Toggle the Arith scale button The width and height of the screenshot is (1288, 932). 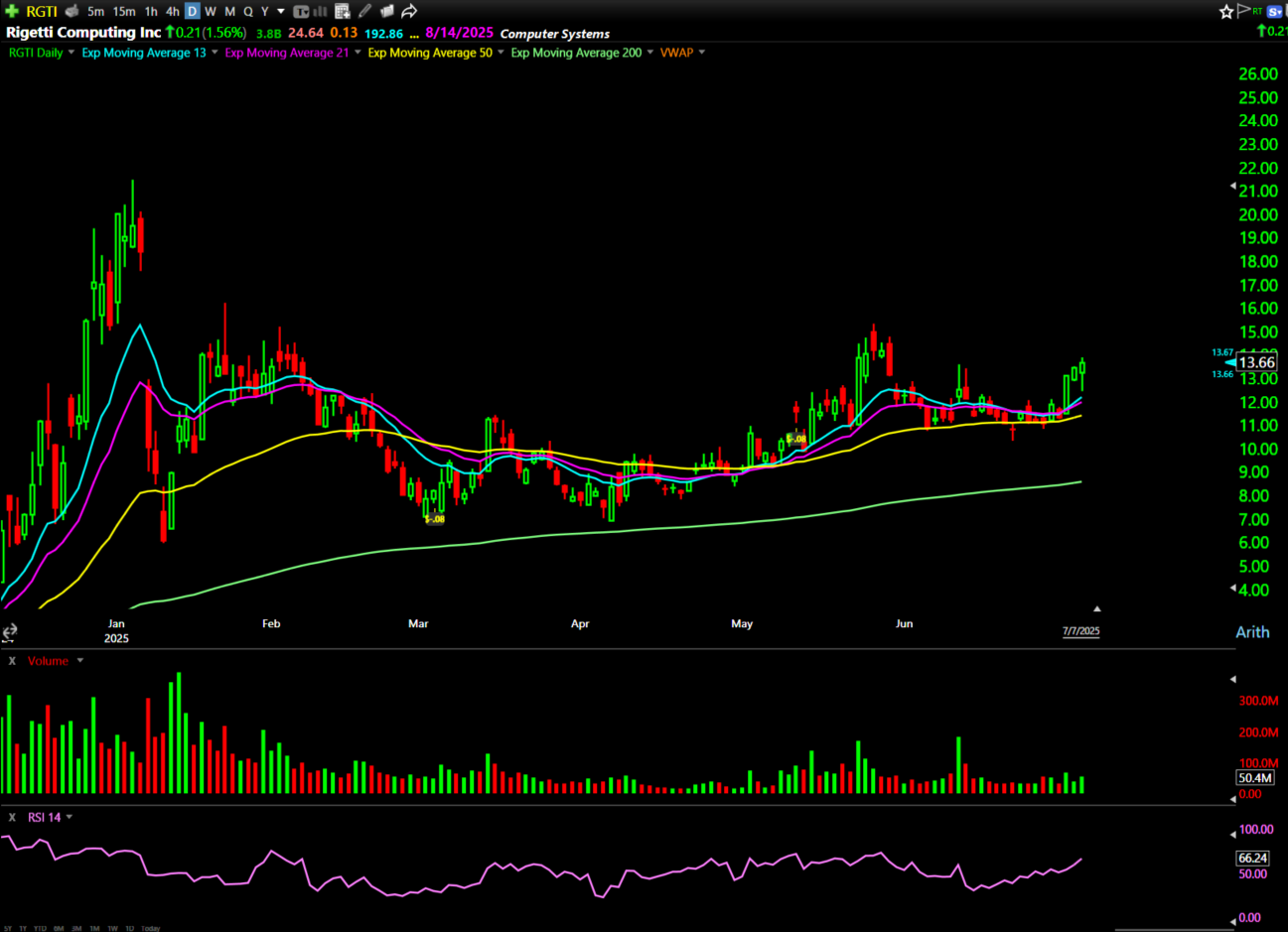tap(1252, 632)
